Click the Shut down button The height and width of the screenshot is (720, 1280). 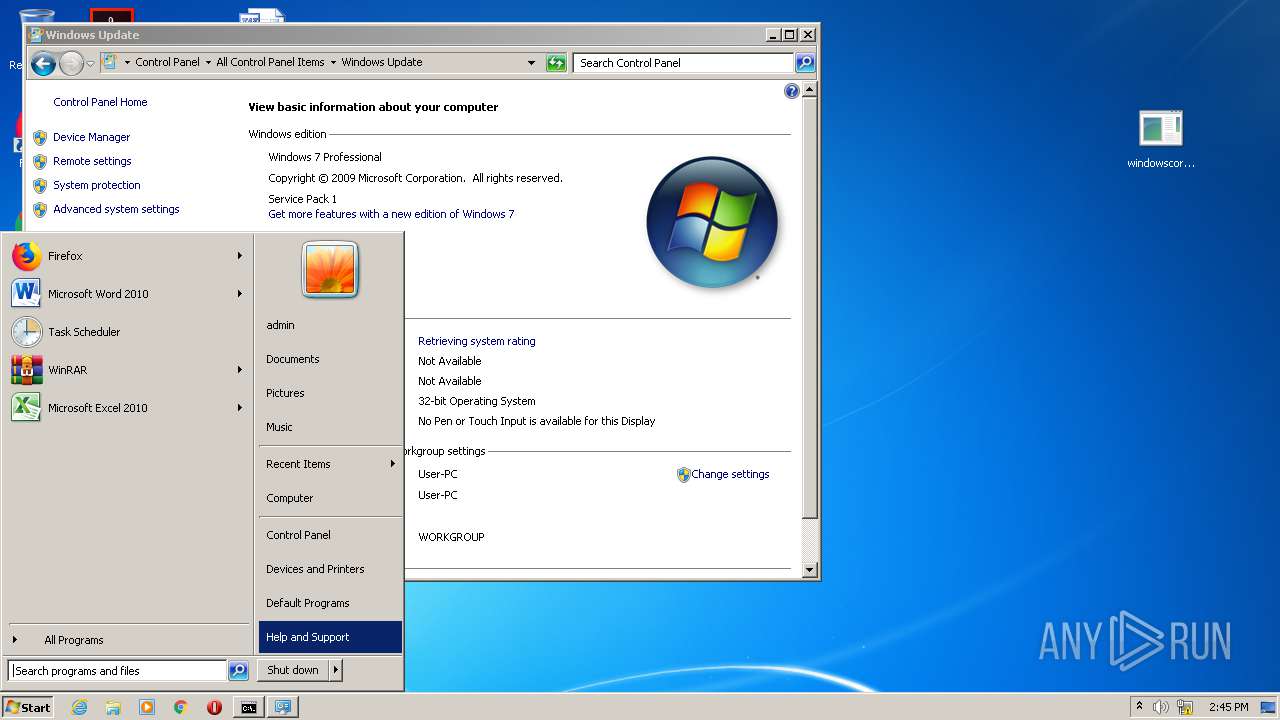pyautogui.click(x=293, y=670)
